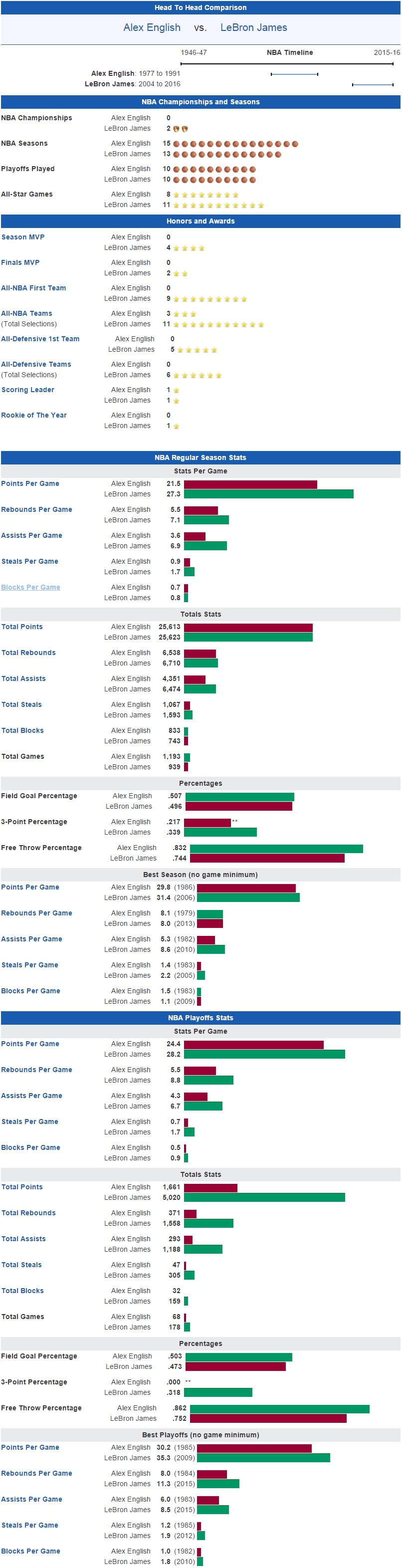Click the star in LeBron's Rookie of The Year row
402x1568 pixels.
click(177, 427)
